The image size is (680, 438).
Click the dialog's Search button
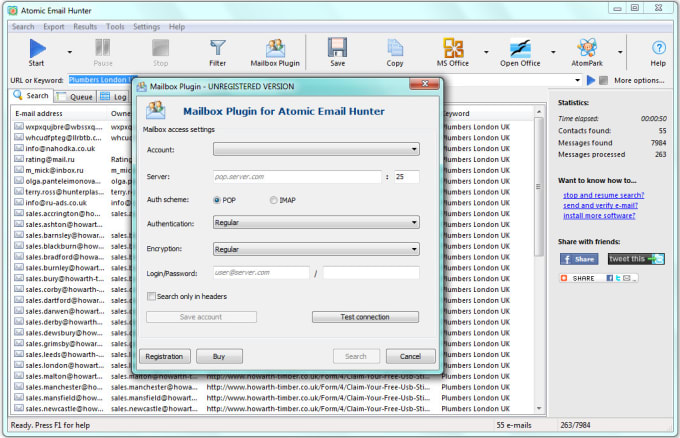click(x=356, y=356)
